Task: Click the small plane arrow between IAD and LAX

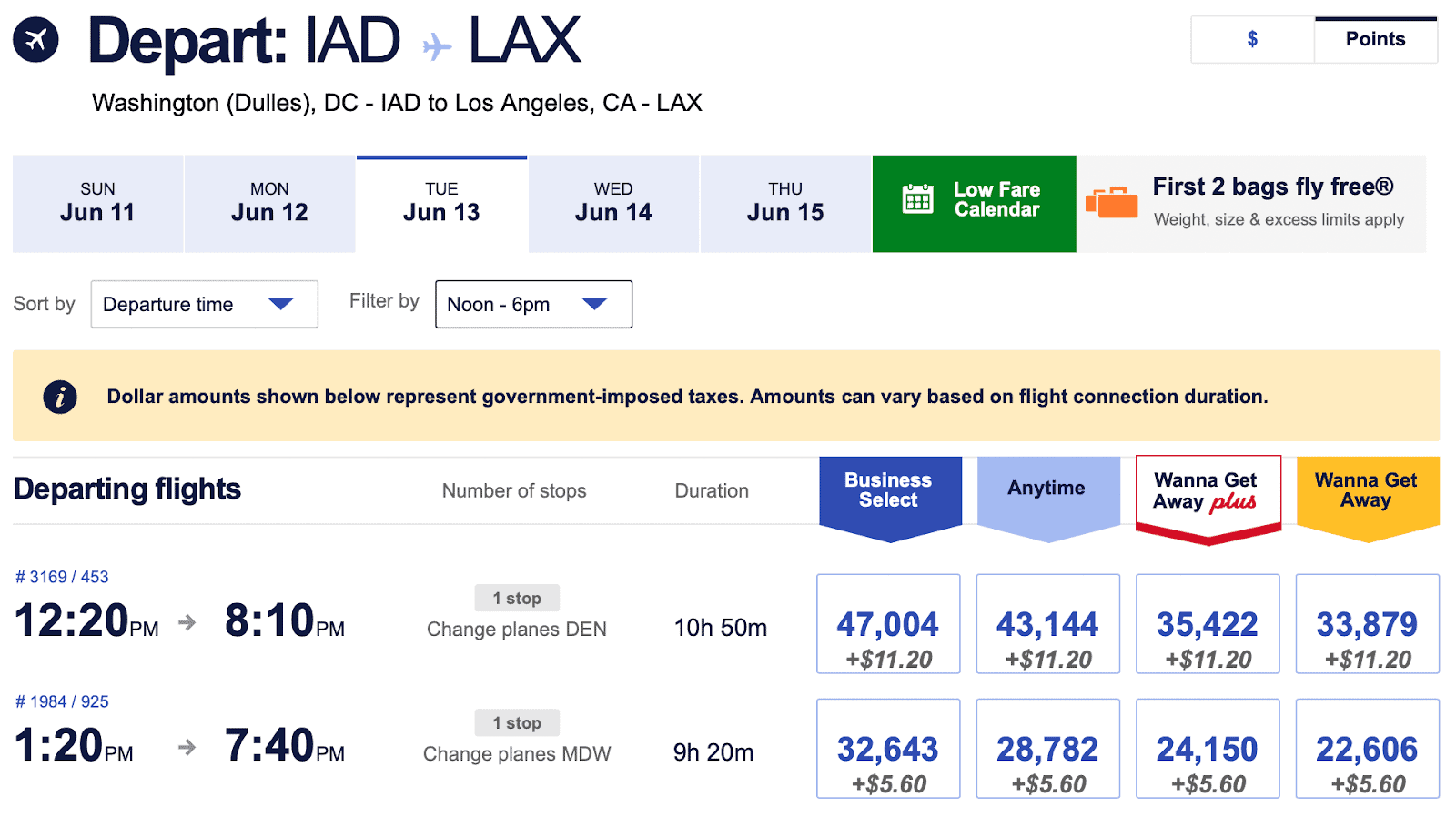Action: pos(437,45)
